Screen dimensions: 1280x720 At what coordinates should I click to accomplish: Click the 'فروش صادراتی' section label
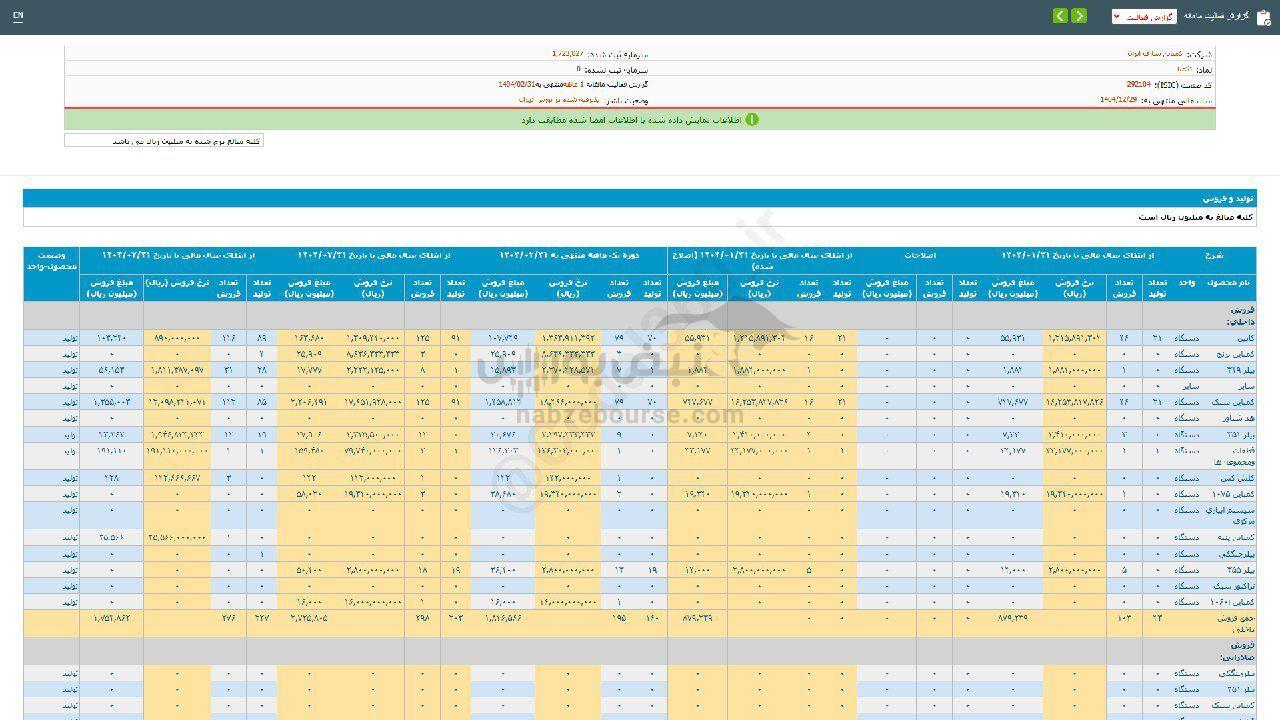pos(1237,651)
